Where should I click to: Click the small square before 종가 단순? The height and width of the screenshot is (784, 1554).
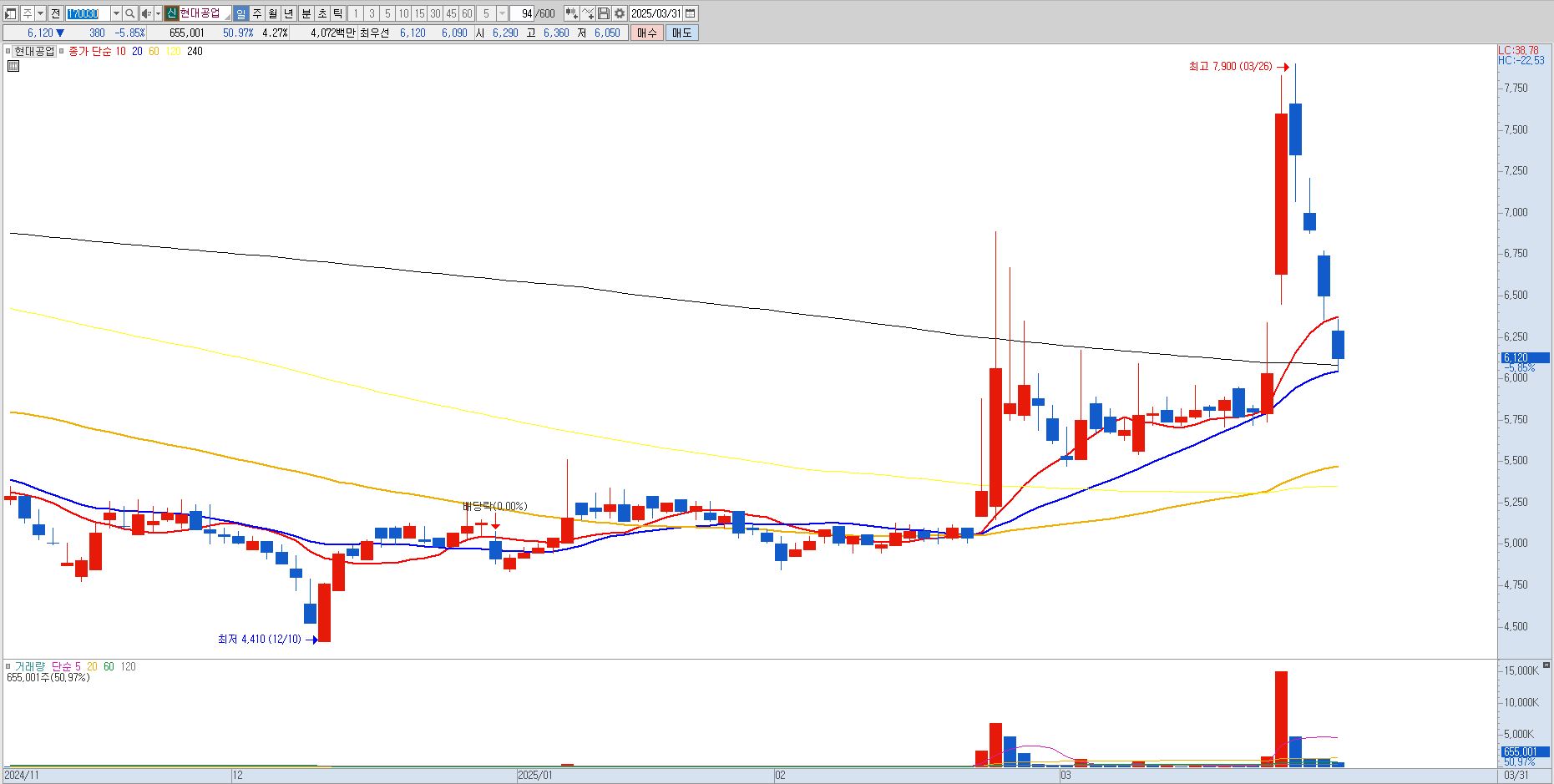[63, 51]
